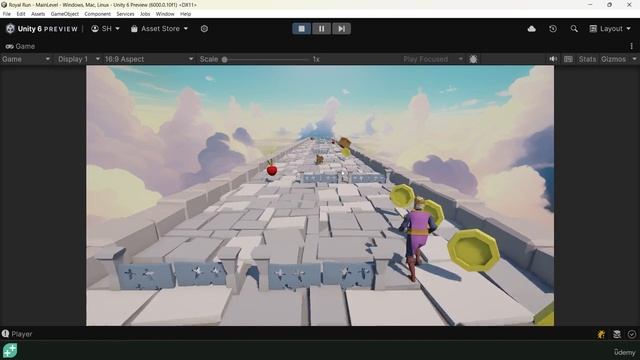Toggle the Stats overlay
Viewport: 640px width, 360px height.
pyautogui.click(x=587, y=59)
